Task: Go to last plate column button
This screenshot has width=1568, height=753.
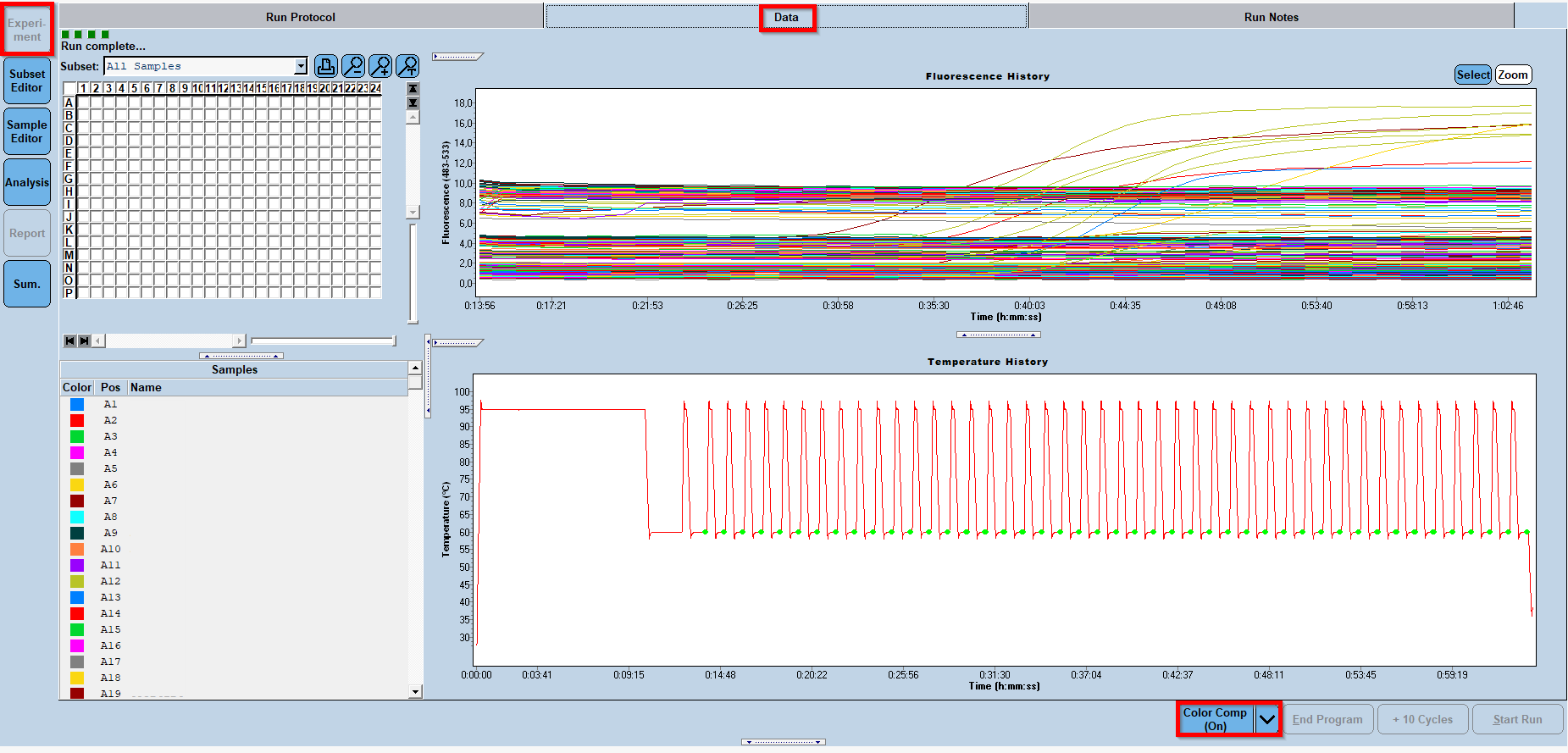Action: coord(84,341)
